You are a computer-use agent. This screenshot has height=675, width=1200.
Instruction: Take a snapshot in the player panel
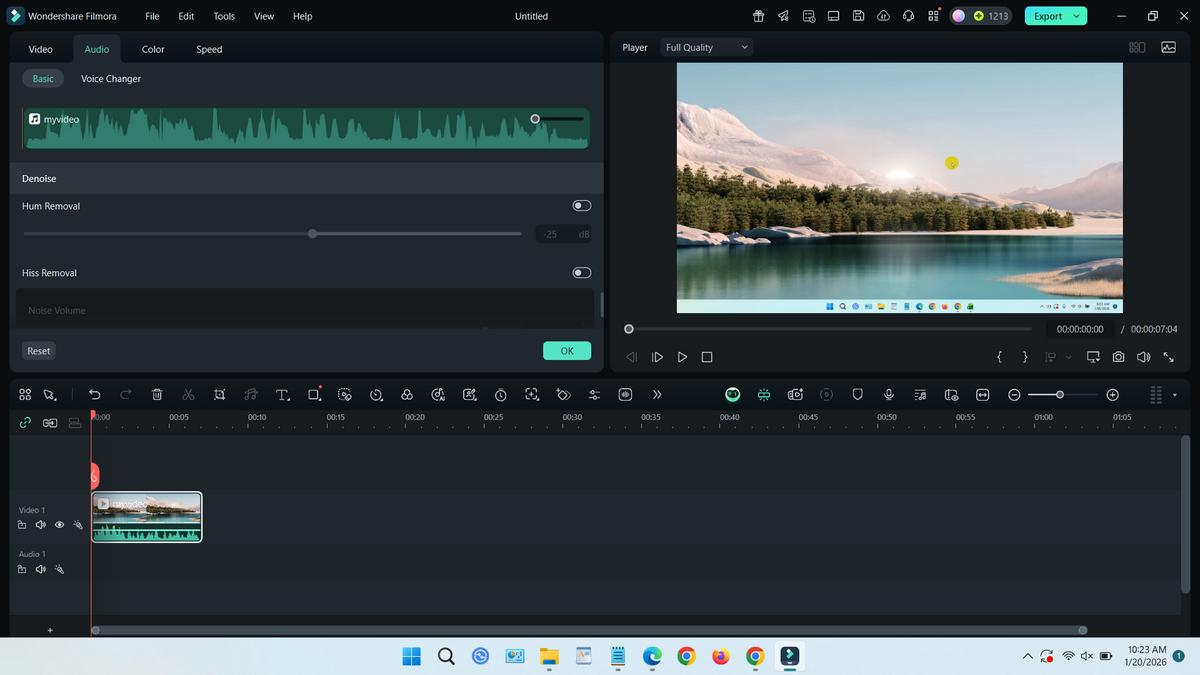point(1118,357)
